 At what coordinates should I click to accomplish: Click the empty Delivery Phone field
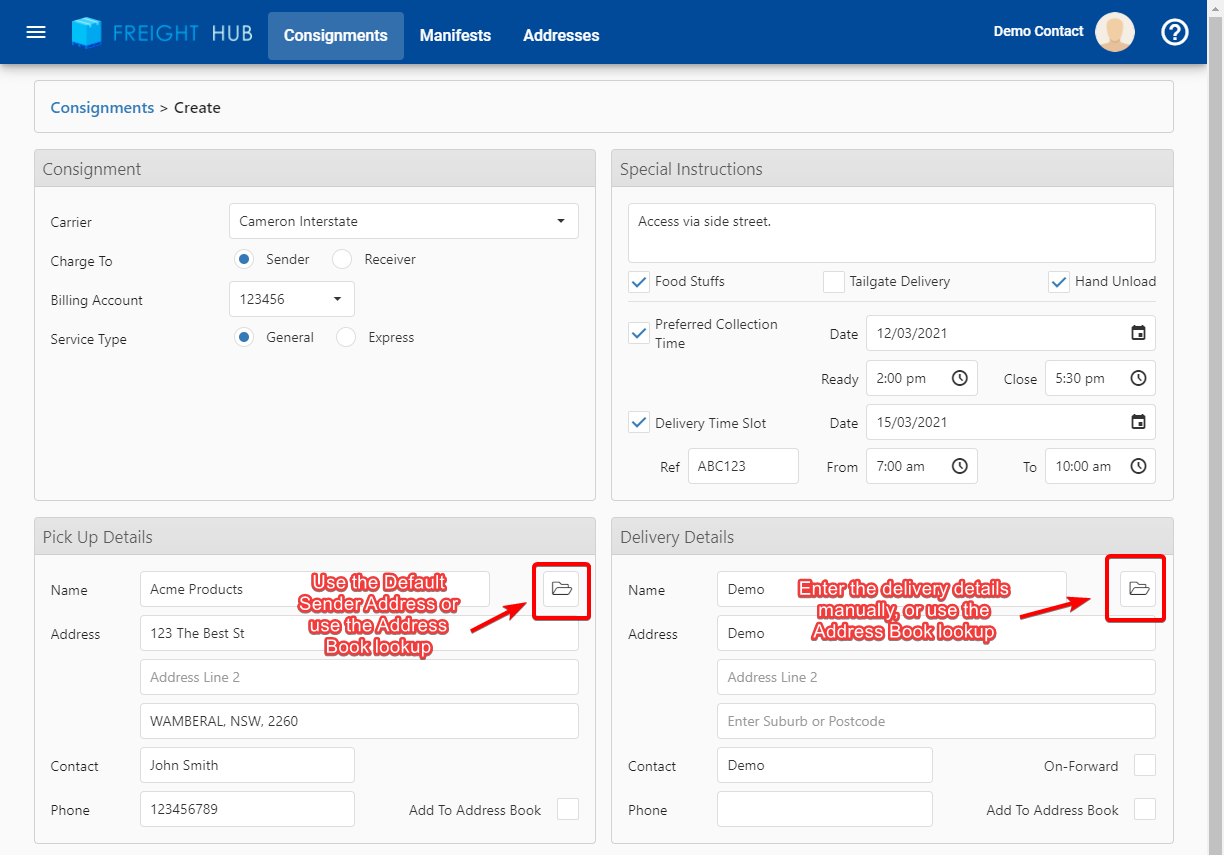(825, 809)
